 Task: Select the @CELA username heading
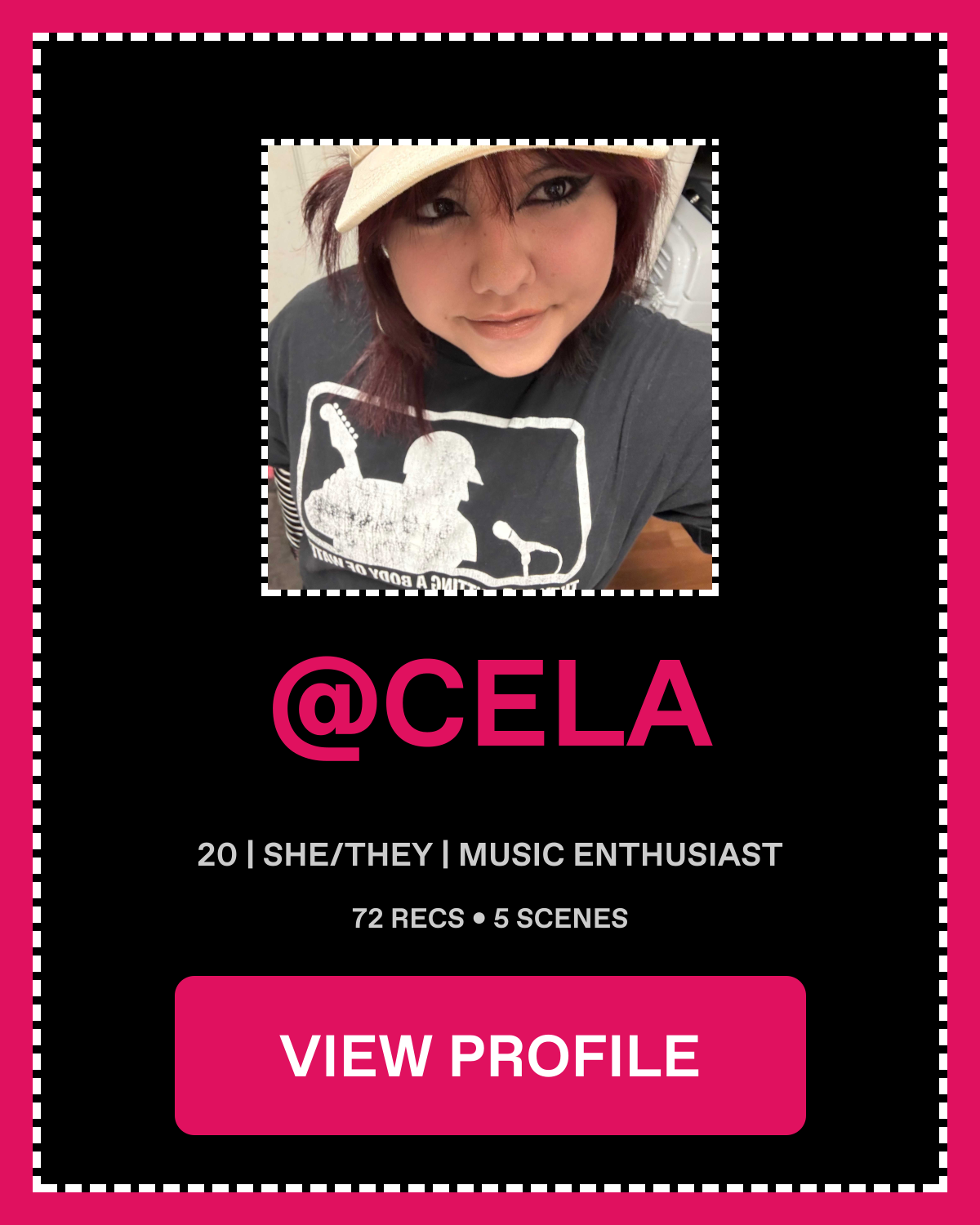point(492,707)
